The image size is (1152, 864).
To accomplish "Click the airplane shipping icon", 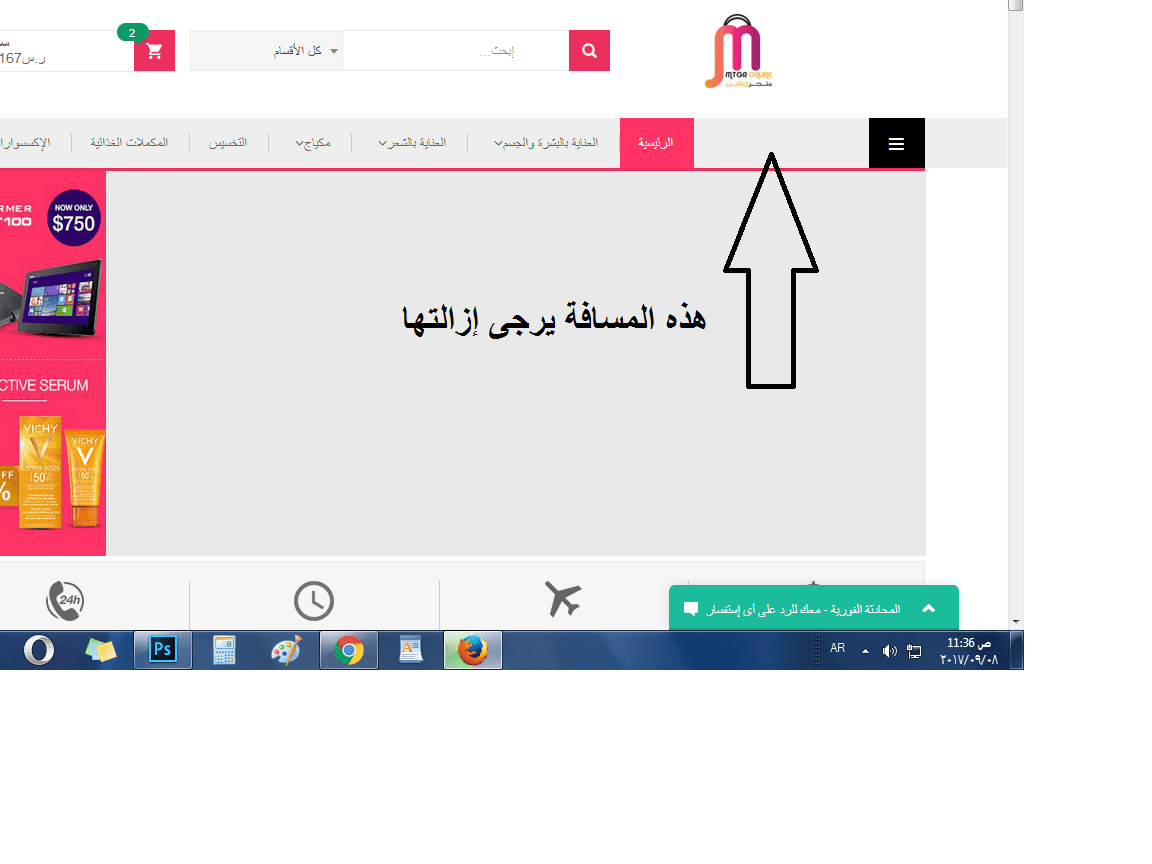I will 564,598.
